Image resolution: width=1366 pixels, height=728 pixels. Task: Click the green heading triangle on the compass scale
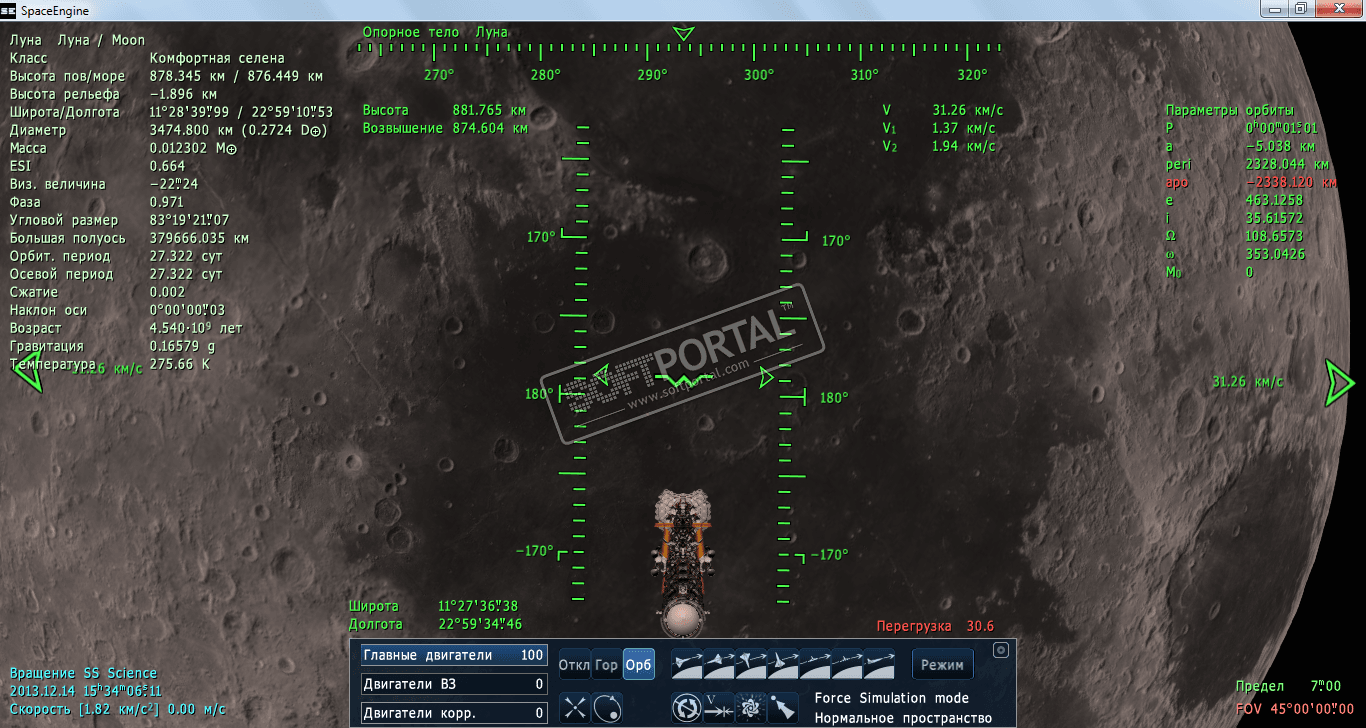tap(684, 34)
